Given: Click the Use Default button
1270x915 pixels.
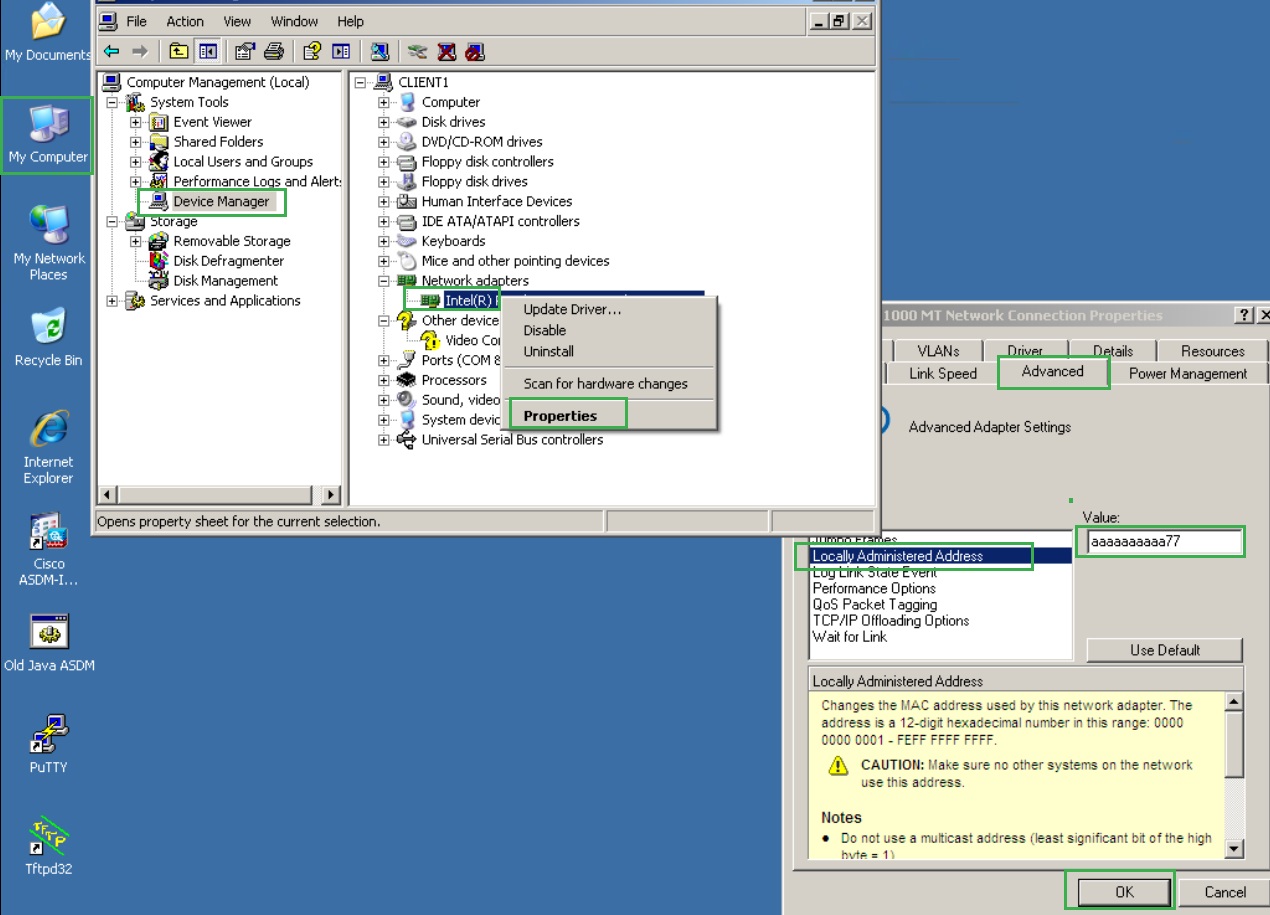Looking at the screenshot, I should [1164, 650].
